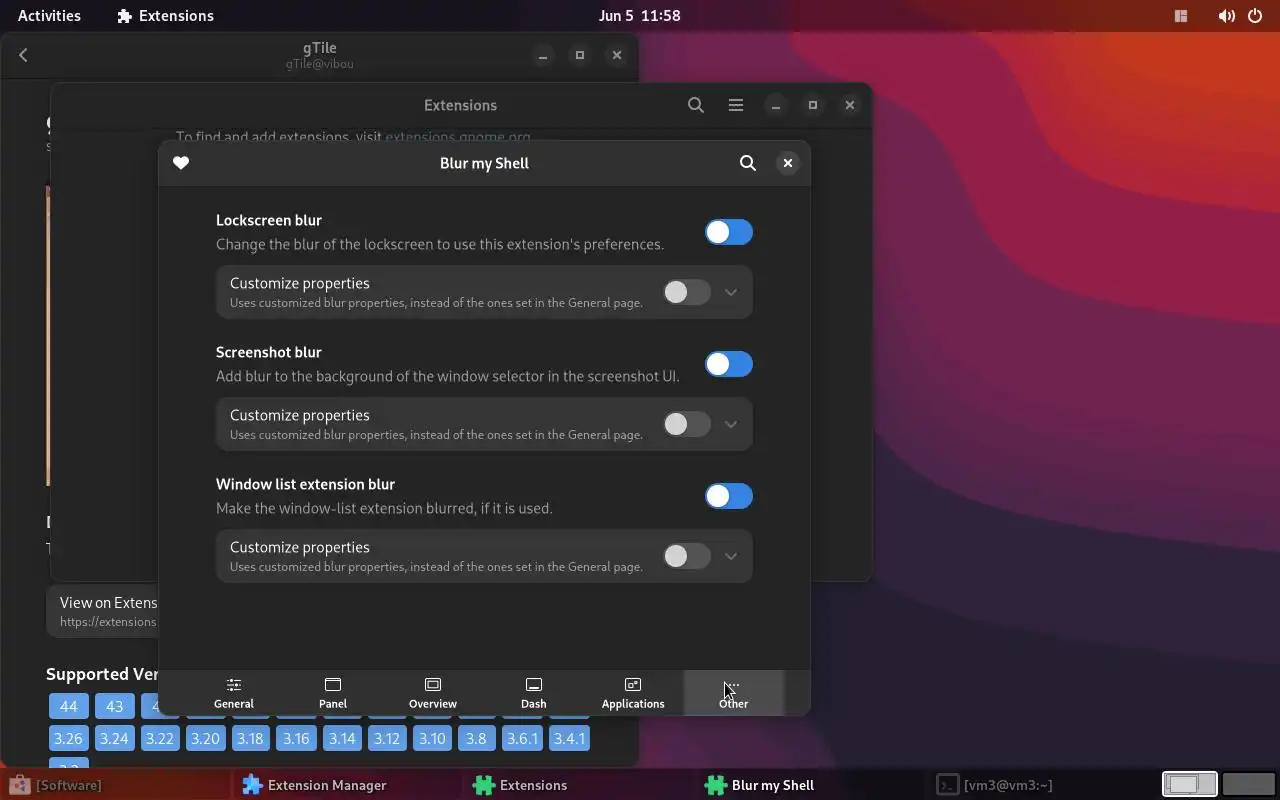Select the Other tab

point(733,693)
